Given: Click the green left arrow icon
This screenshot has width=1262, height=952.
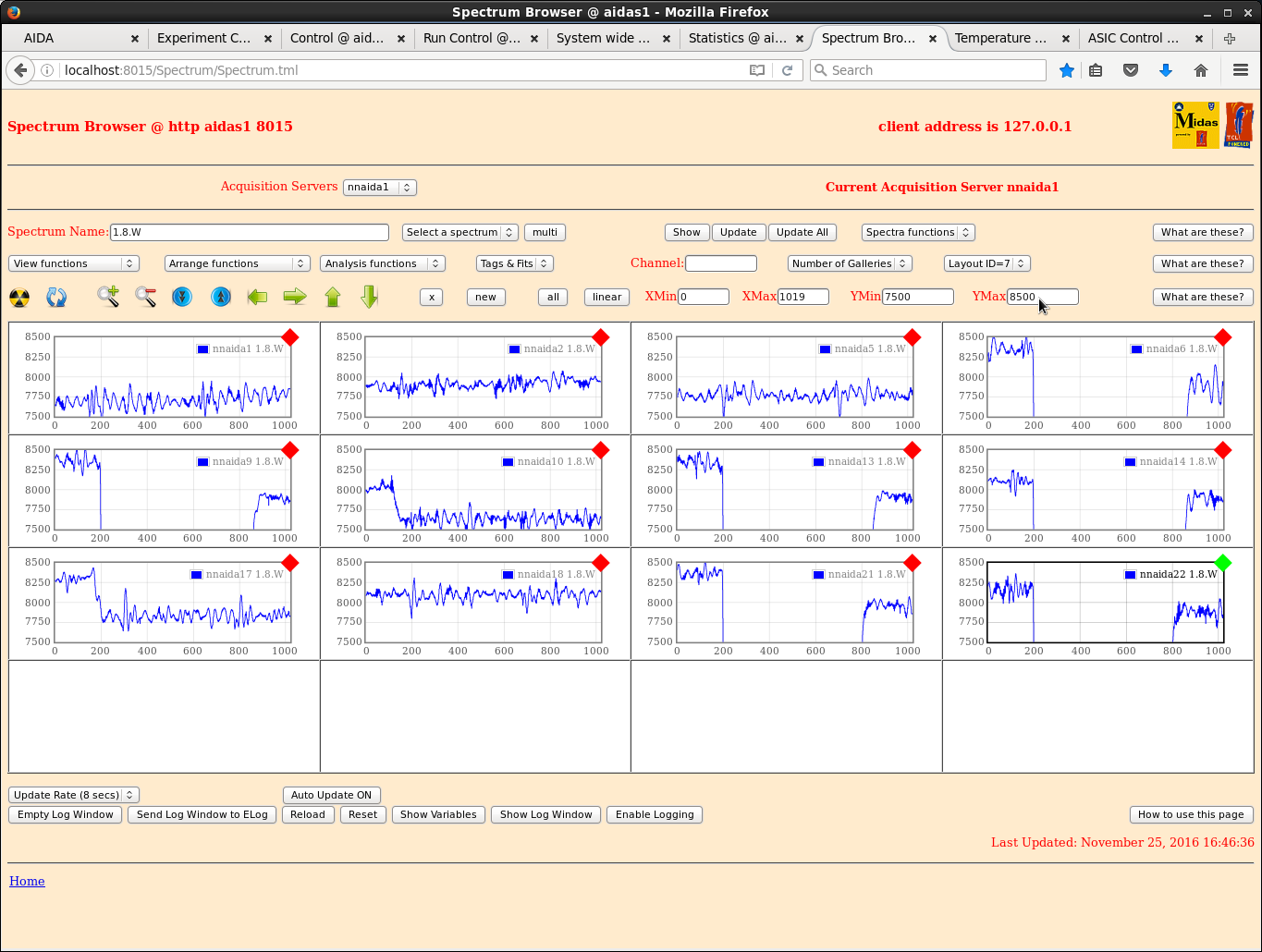Looking at the screenshot, I should tap(257, 297).
